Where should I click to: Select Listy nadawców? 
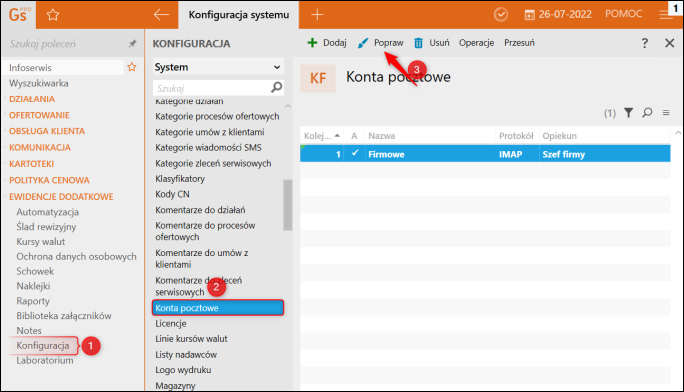click(186, 355)
